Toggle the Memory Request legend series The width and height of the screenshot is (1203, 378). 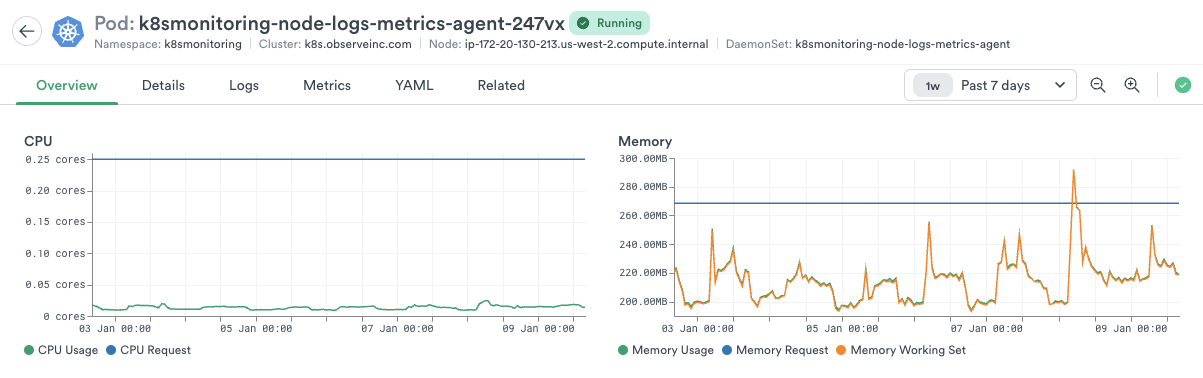[x=775, y=350]
